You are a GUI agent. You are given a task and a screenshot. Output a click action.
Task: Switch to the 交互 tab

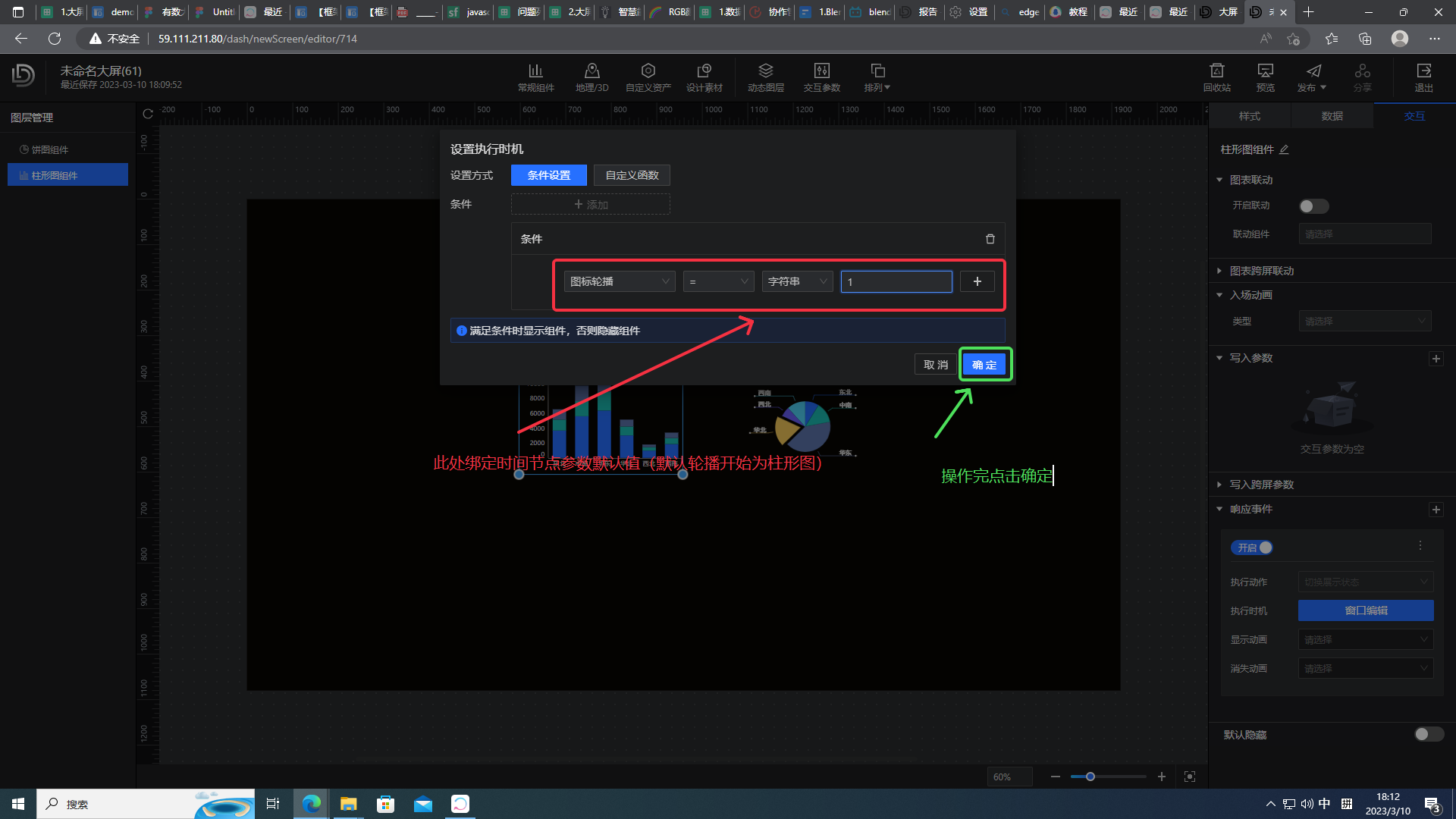click(1414, 116)
